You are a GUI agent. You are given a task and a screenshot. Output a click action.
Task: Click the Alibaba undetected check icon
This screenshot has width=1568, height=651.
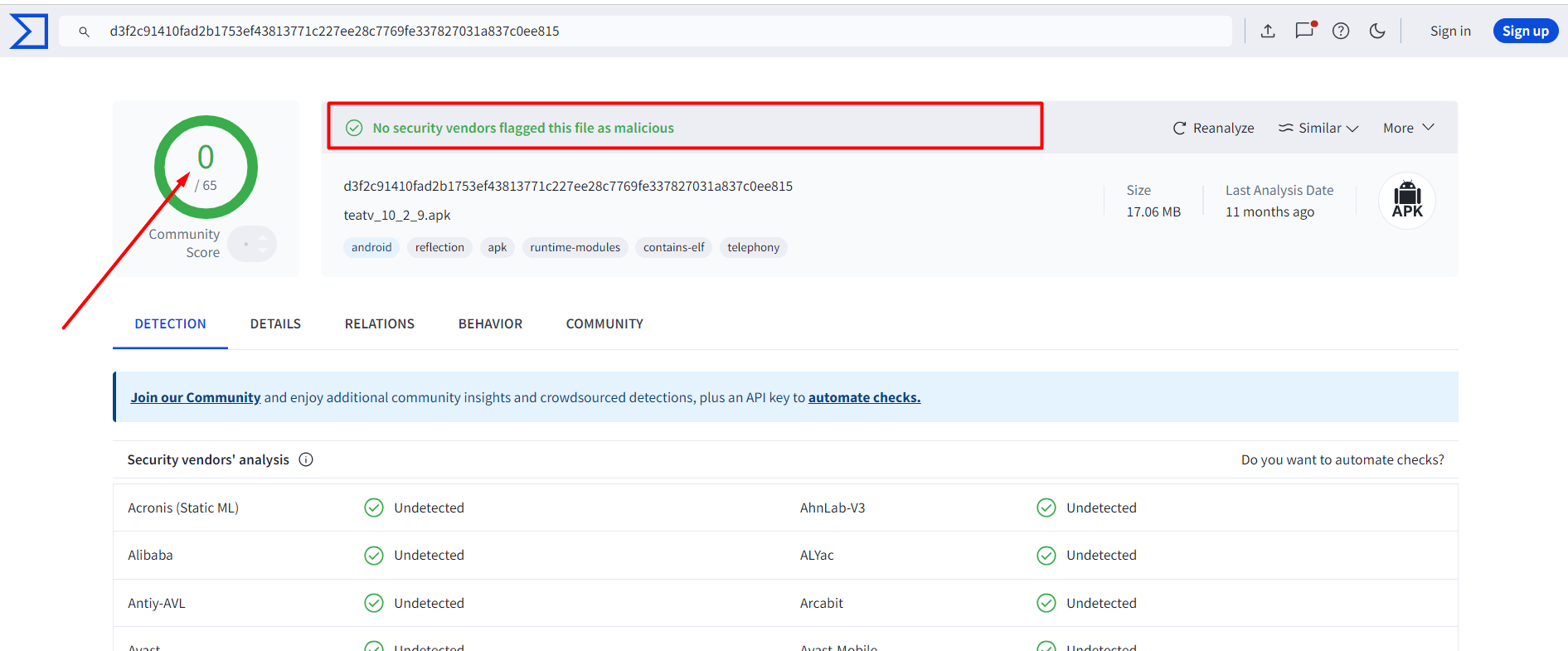coord(374,556)
